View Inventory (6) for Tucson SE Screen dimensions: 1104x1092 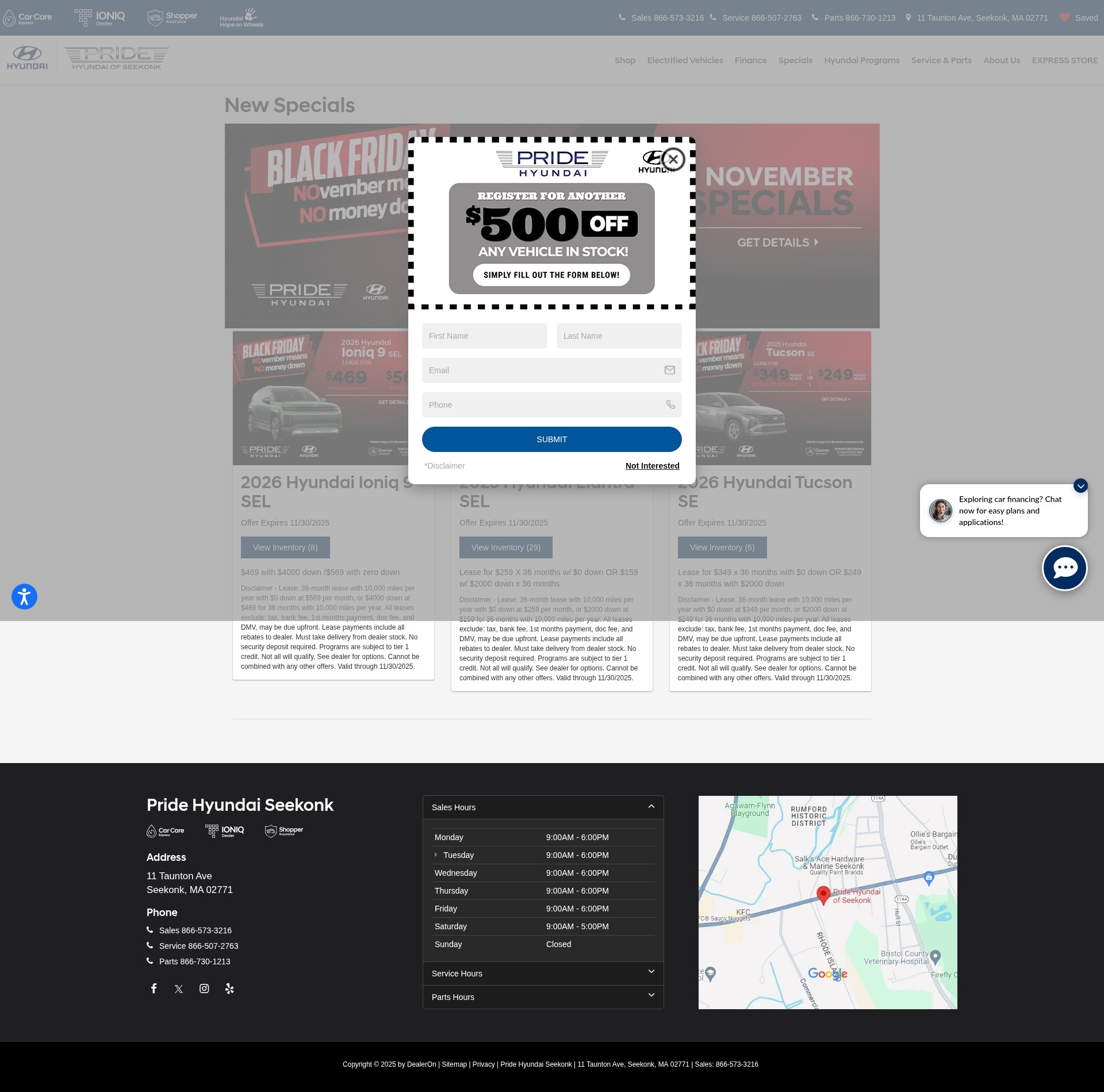pos(722,547)
